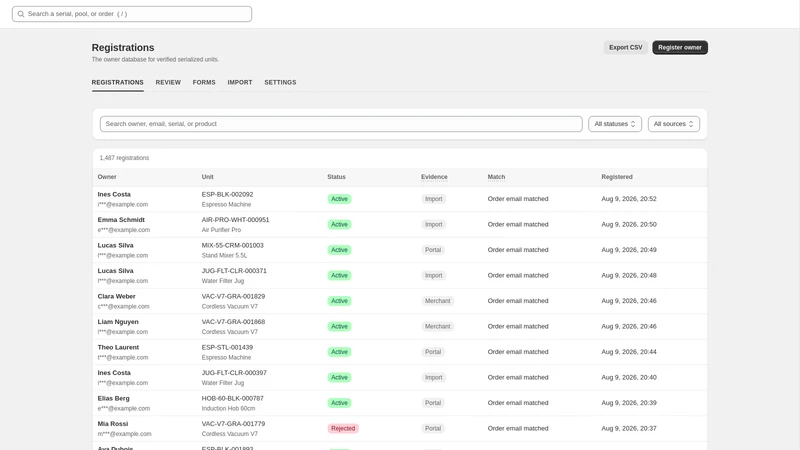Open the Forms tab
800x450 pixels.
point(204,82)
